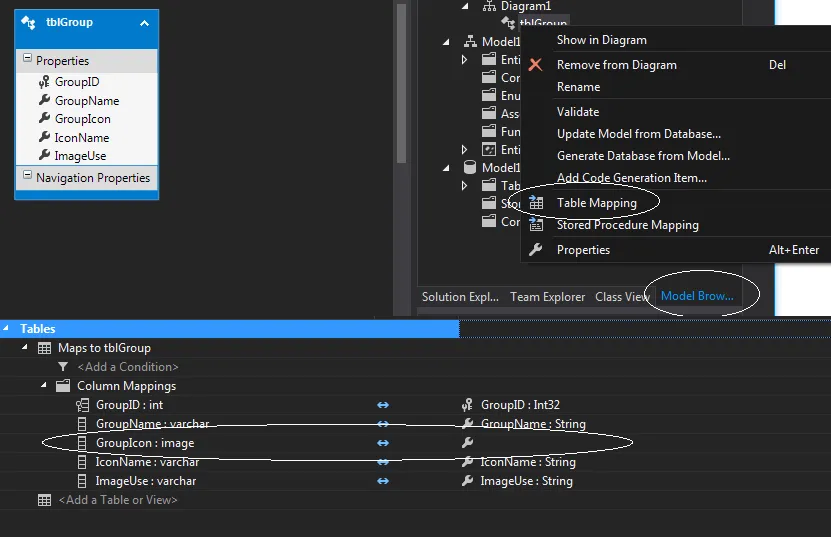Click the diagram vertical scrollbar thumb

point(401,83)
